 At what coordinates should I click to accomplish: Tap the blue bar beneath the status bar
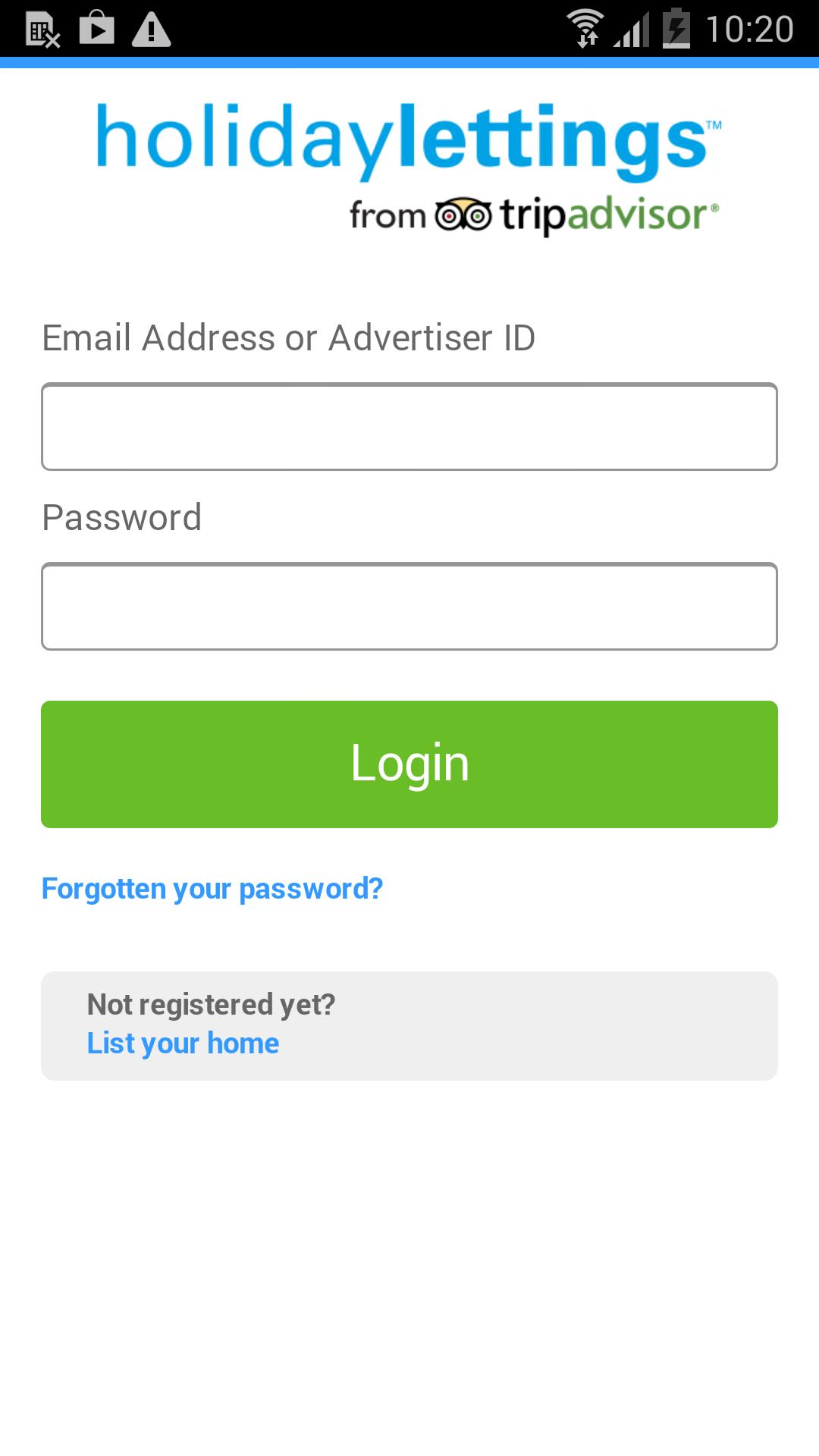point(409,63)
